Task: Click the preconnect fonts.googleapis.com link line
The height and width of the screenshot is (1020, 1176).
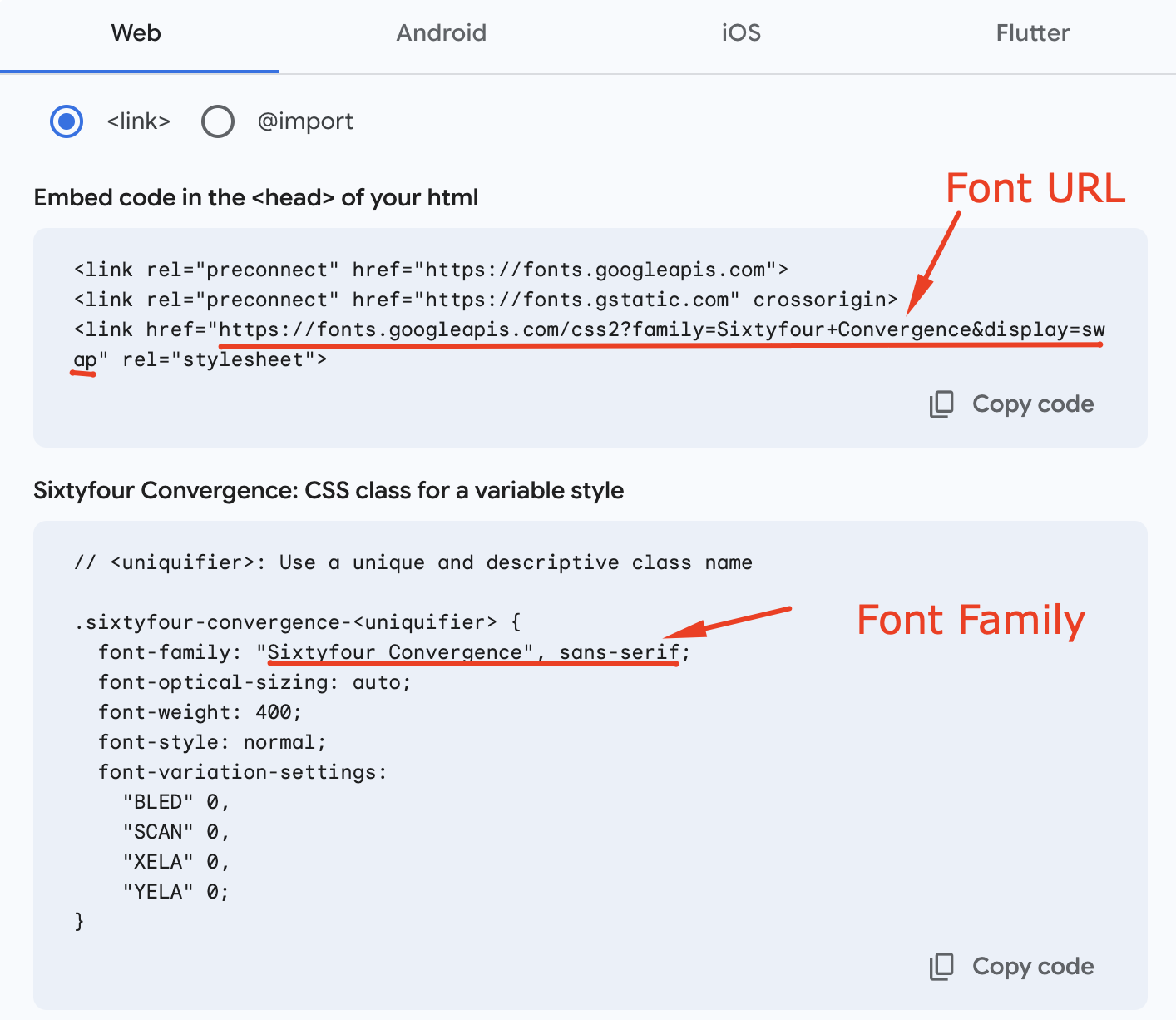Action: tap(431, 270)
